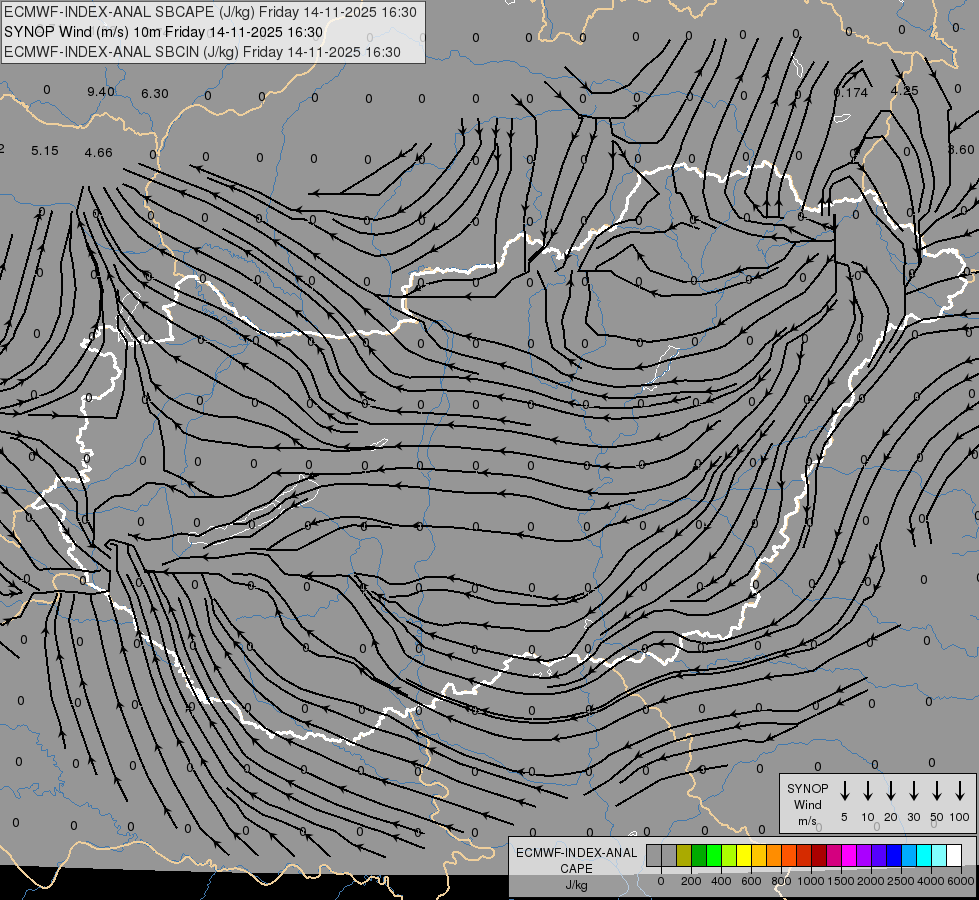This screenshot has height=900, width=979.
Task: Select the white swatch ending at 6000
Action: coord(953,855)
